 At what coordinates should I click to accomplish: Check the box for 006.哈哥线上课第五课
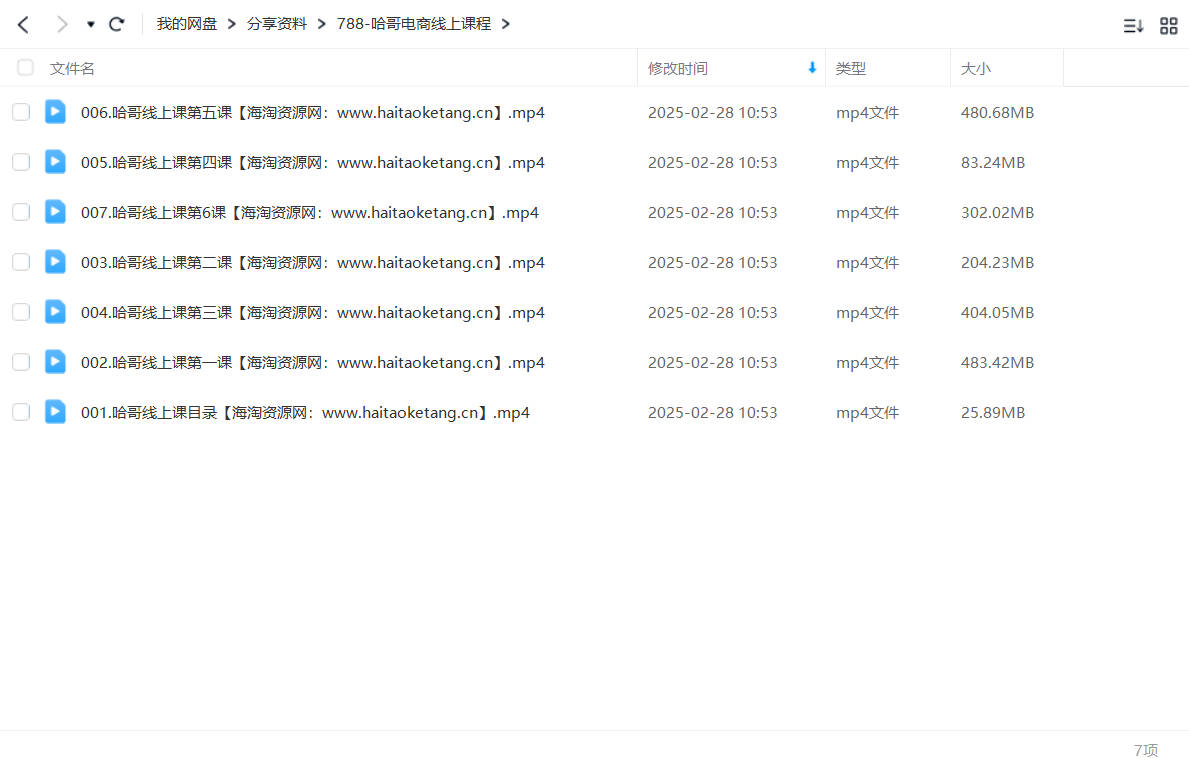21,112
